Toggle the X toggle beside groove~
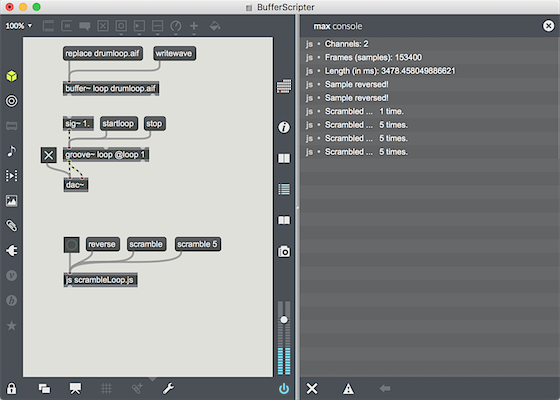Screen dimensions: 560x400 (49, 155)
